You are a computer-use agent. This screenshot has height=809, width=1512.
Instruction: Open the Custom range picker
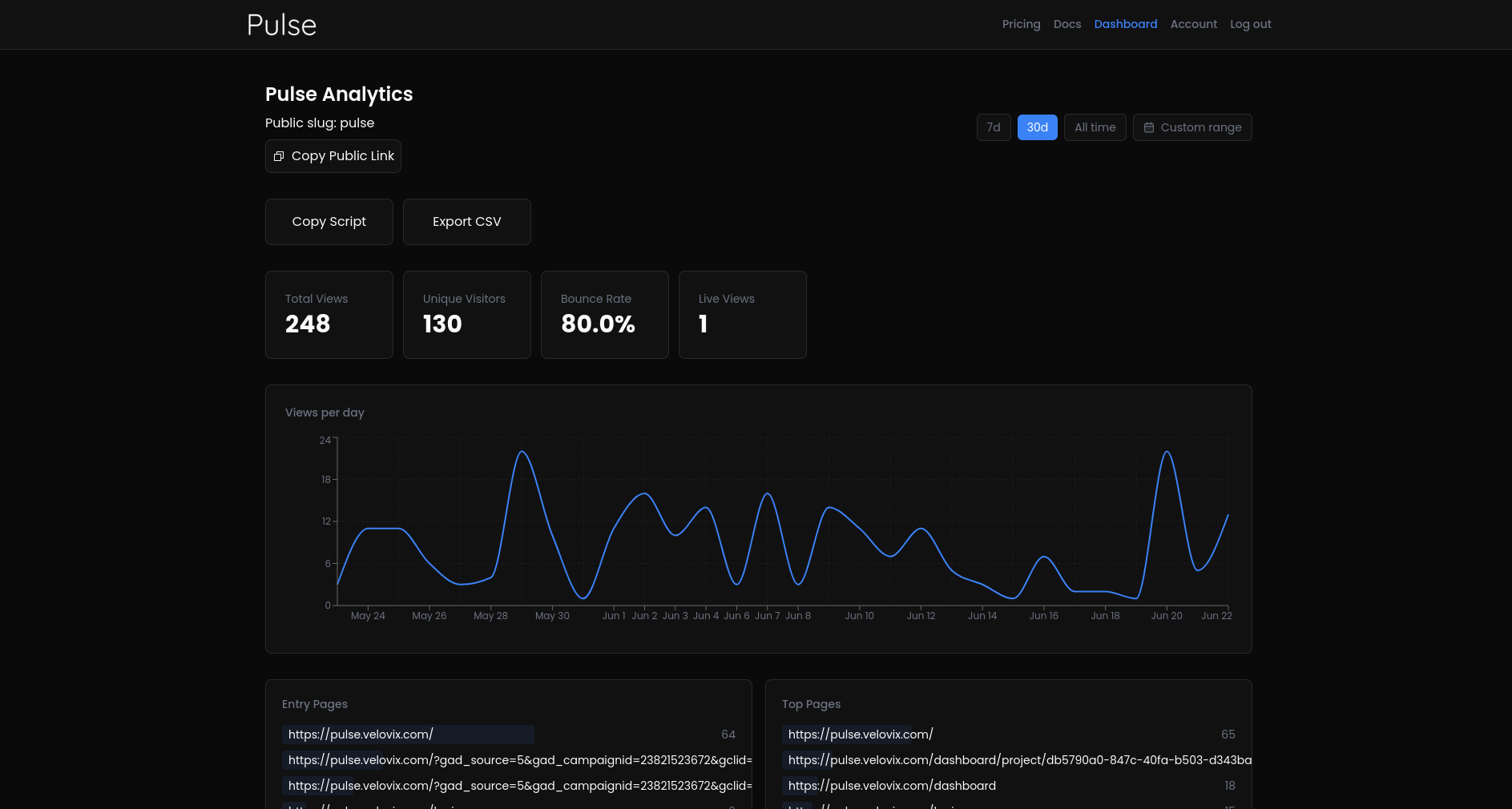point(1192,127)
